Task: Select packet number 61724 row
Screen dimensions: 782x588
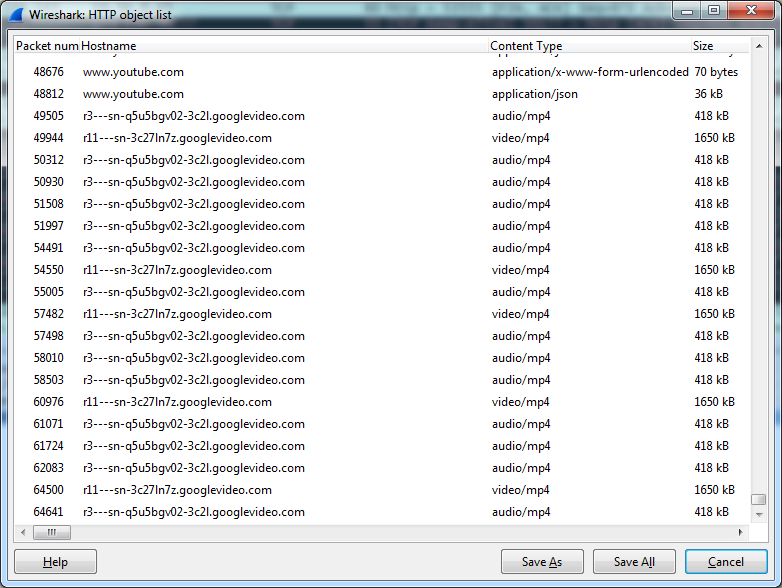Action: coord(382,446)
